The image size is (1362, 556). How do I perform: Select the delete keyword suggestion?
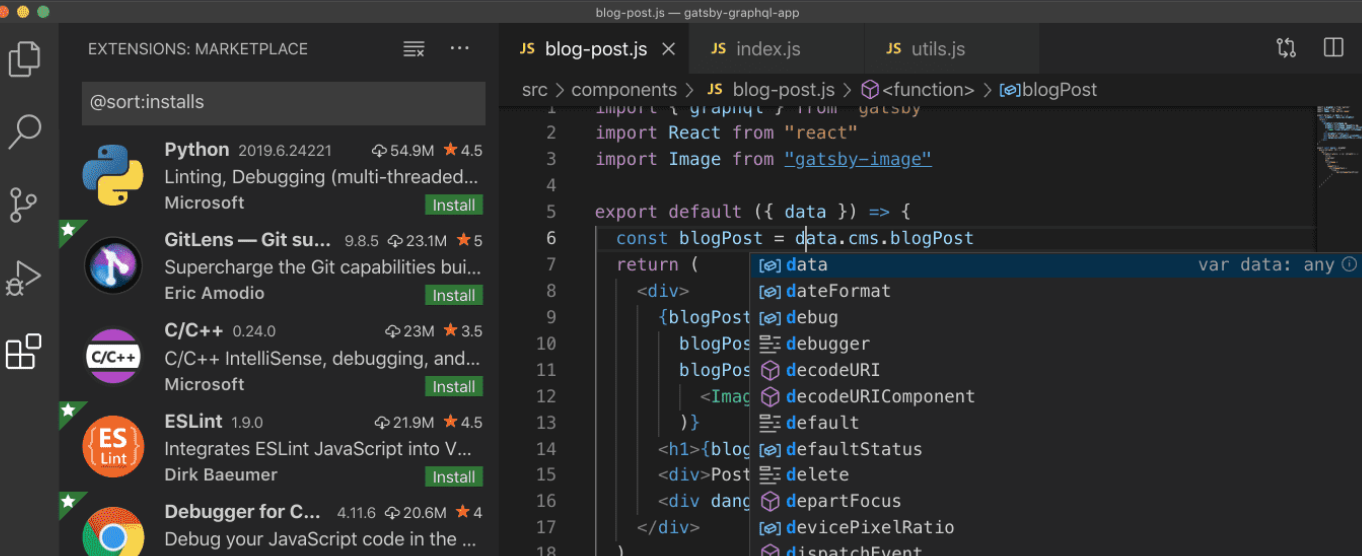1056,475
